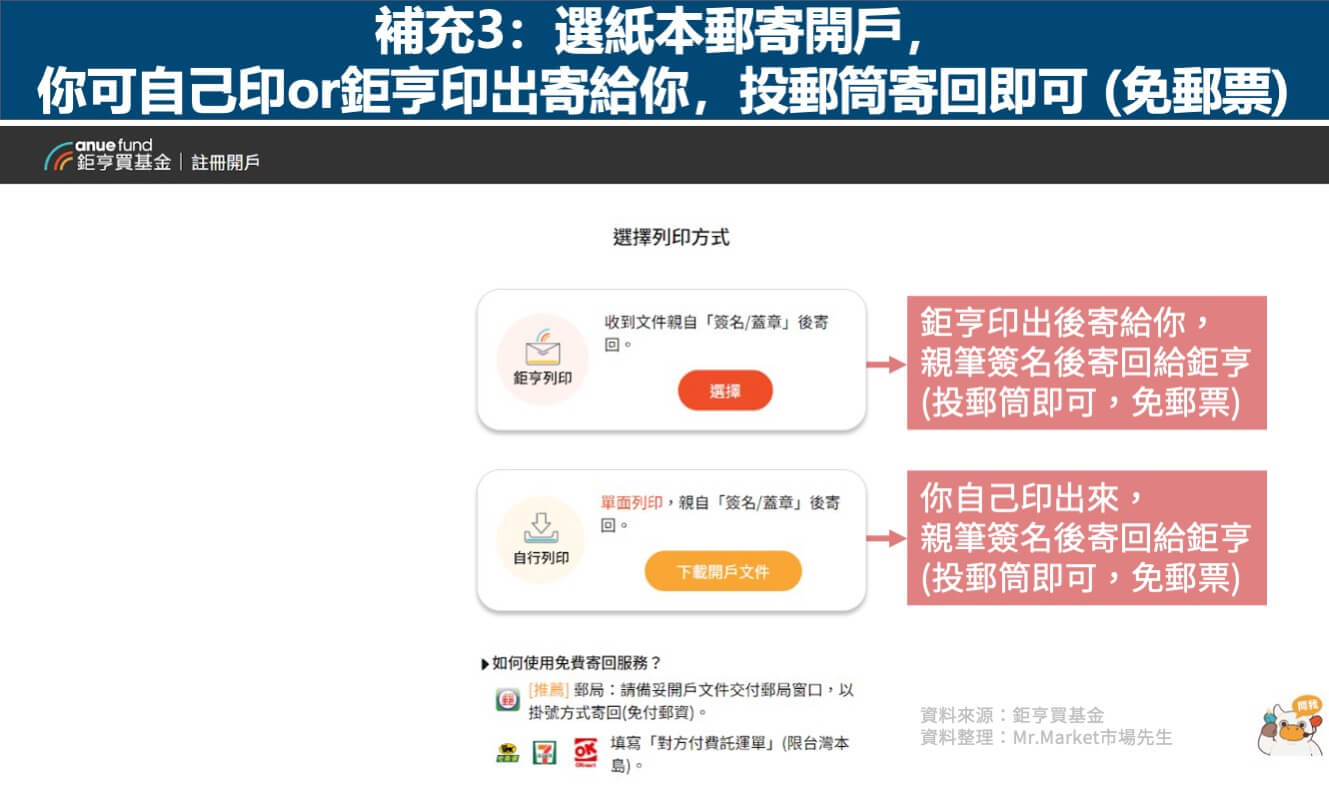Click the 鉅亨買基金 brand text
Image resolution: width=1329 pixels, height=785 pixels.
click(123, 162)
